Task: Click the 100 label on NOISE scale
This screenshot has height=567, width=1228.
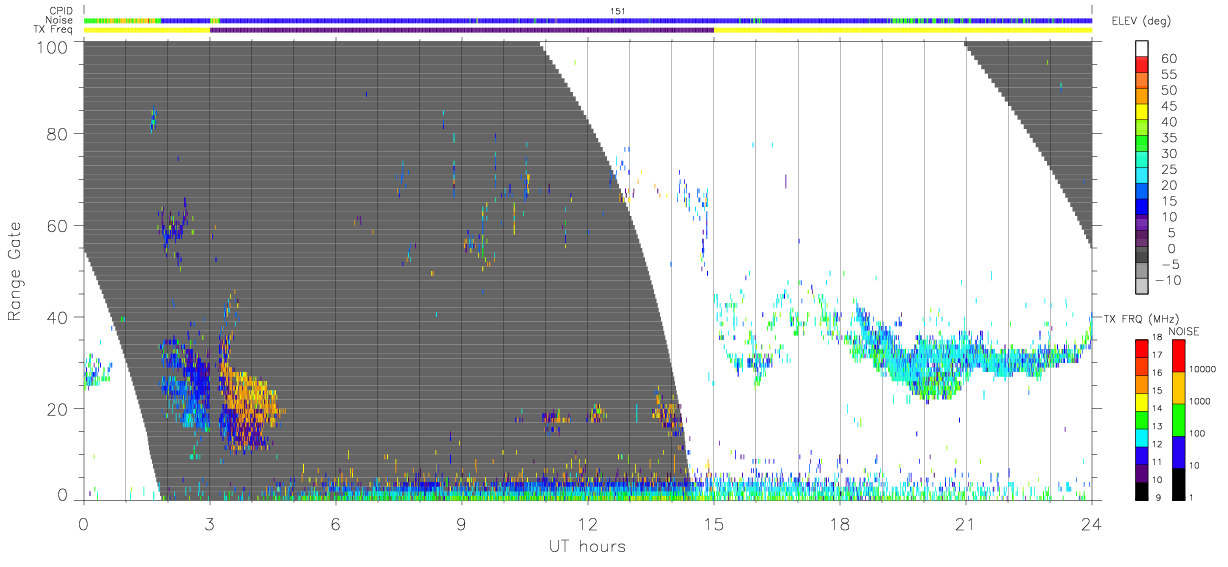Action: (x=1199, y=434)
